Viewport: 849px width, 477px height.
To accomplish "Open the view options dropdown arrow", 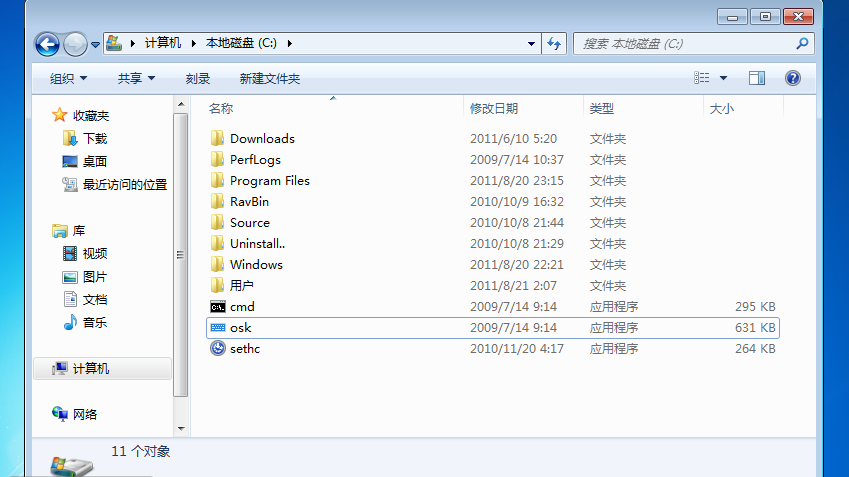I will [724, 78].
